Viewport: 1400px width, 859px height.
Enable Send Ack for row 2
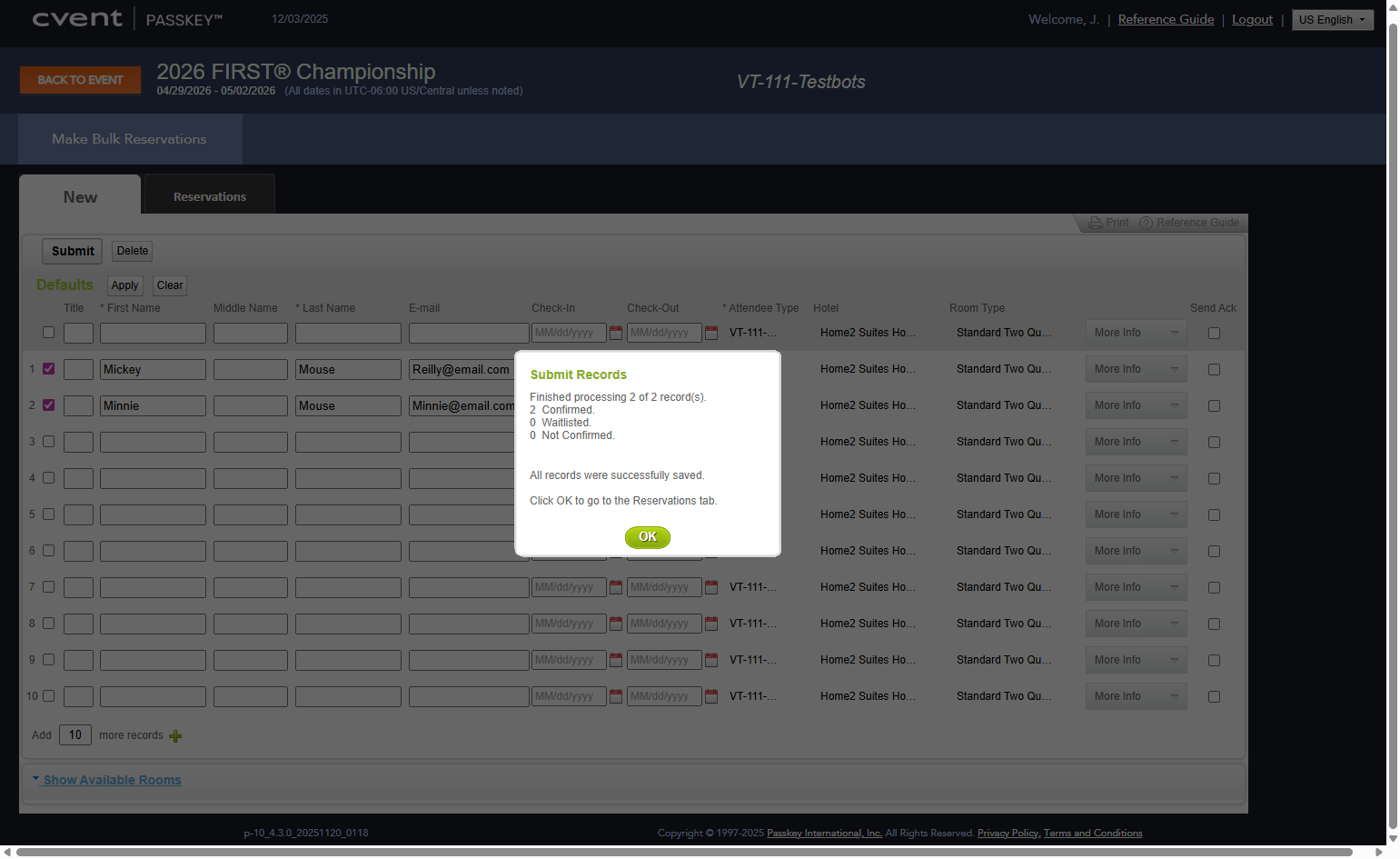click(1214, 406)
